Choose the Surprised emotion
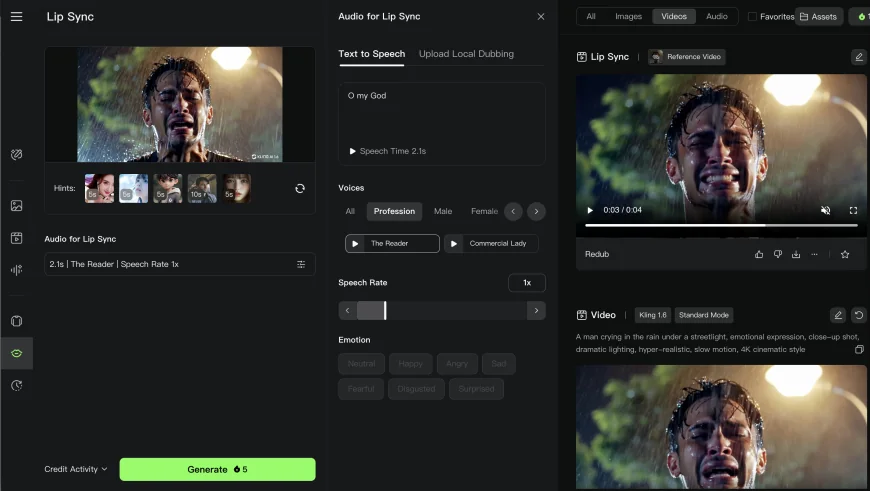 point(477,389)
